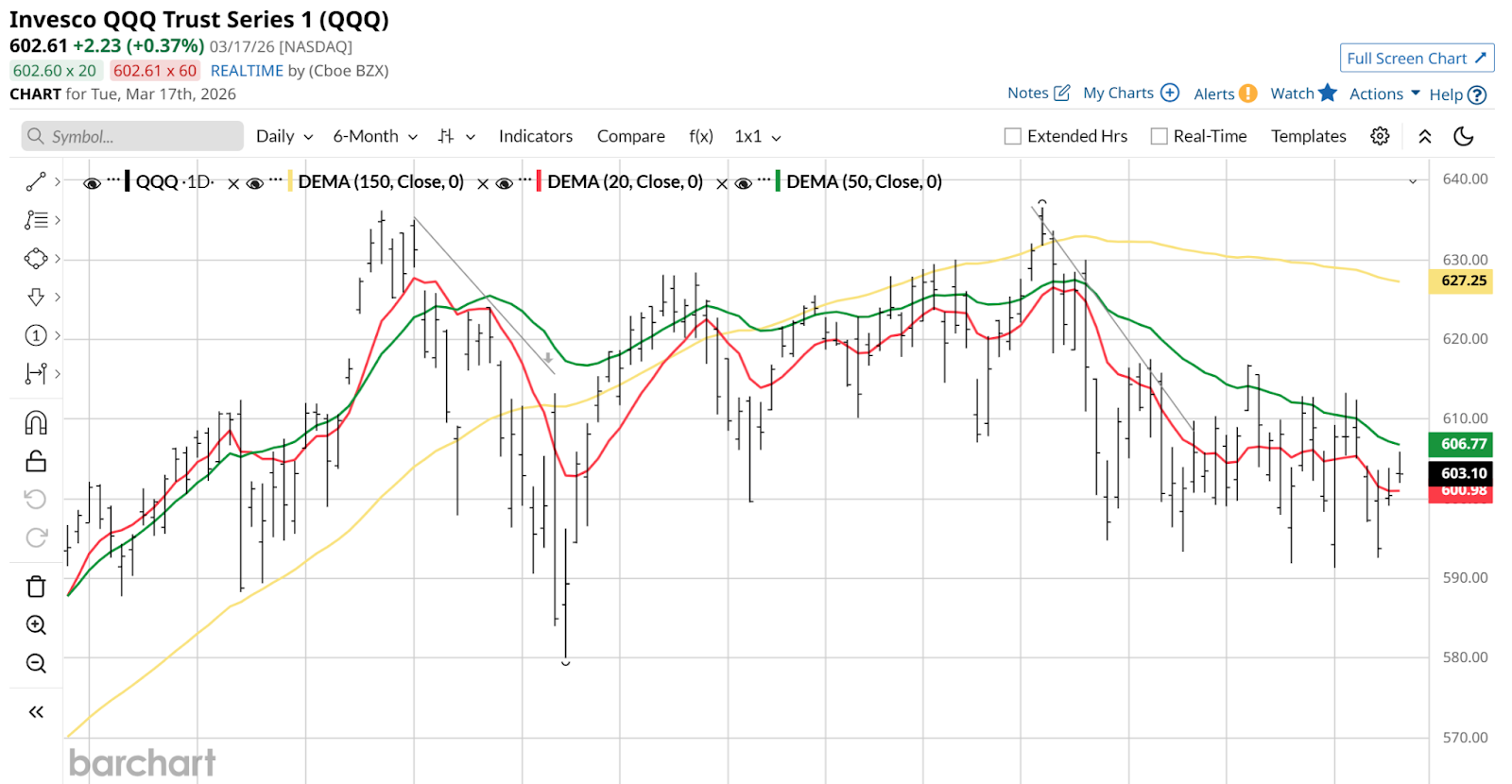This screenshot has height=784, width=1512.
Task: Undo the last chart action
Action: point(36,499)
